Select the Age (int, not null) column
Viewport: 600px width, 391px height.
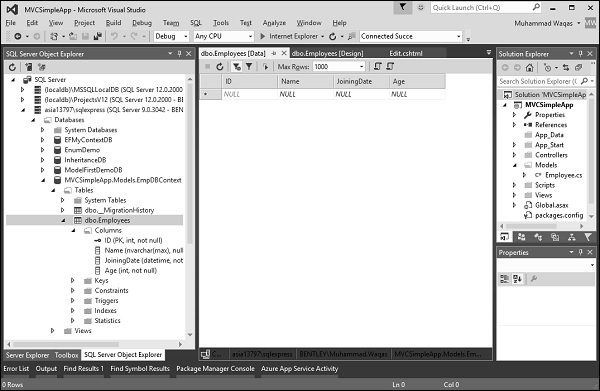(x=130, y=271)
